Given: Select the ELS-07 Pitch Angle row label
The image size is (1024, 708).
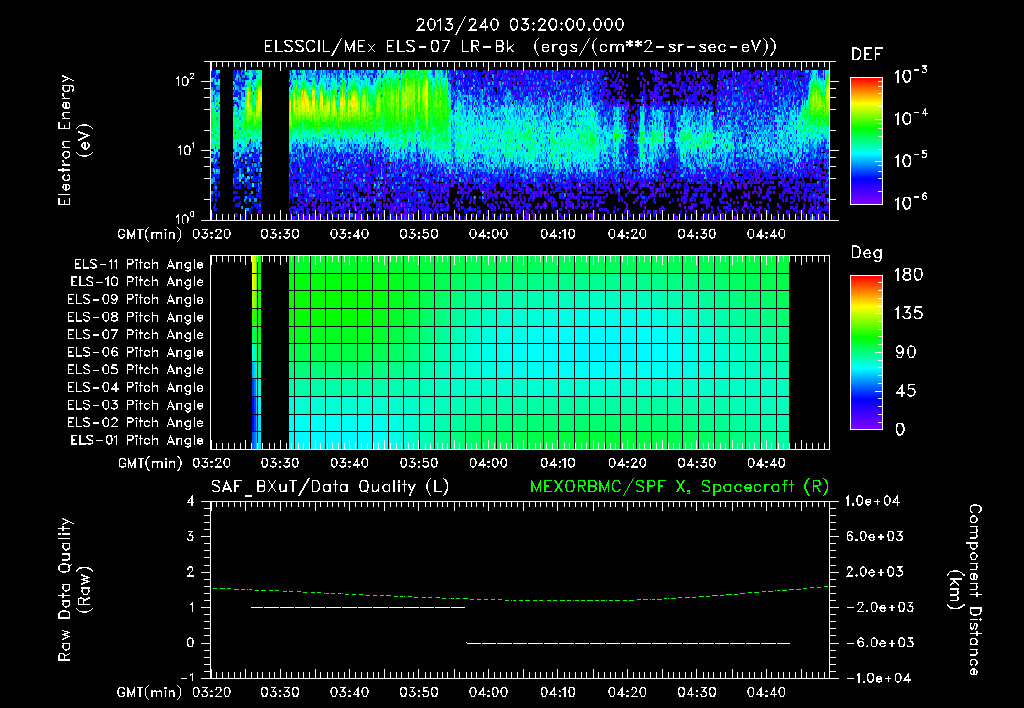Looking at the screenshot, I should coord(136,334).
